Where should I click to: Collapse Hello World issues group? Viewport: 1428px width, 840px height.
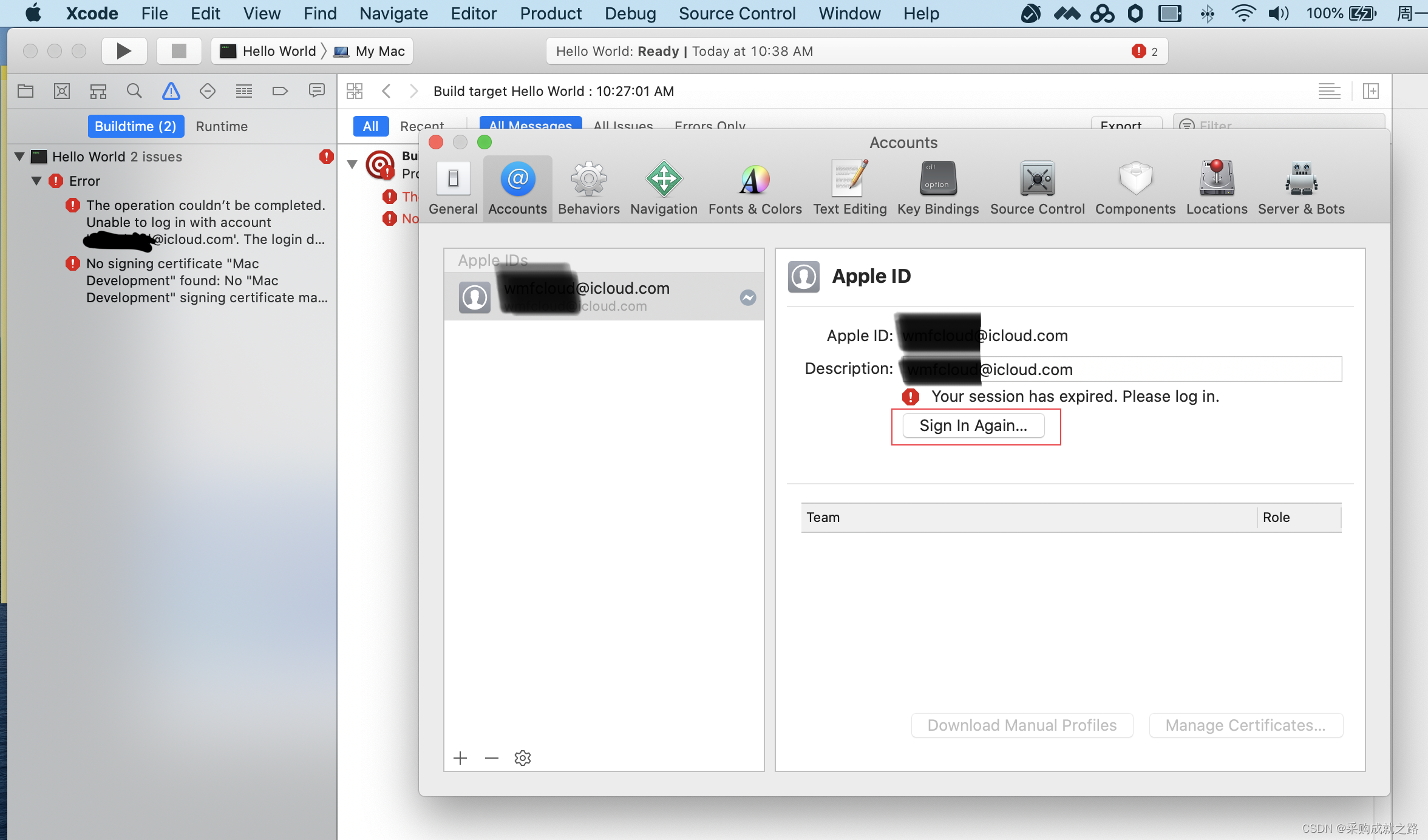(x=19, y=157)
